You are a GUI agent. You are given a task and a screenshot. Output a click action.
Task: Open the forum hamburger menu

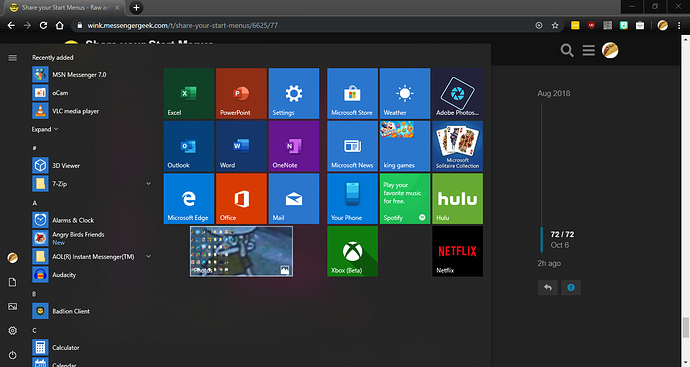(x=588, y=50)
